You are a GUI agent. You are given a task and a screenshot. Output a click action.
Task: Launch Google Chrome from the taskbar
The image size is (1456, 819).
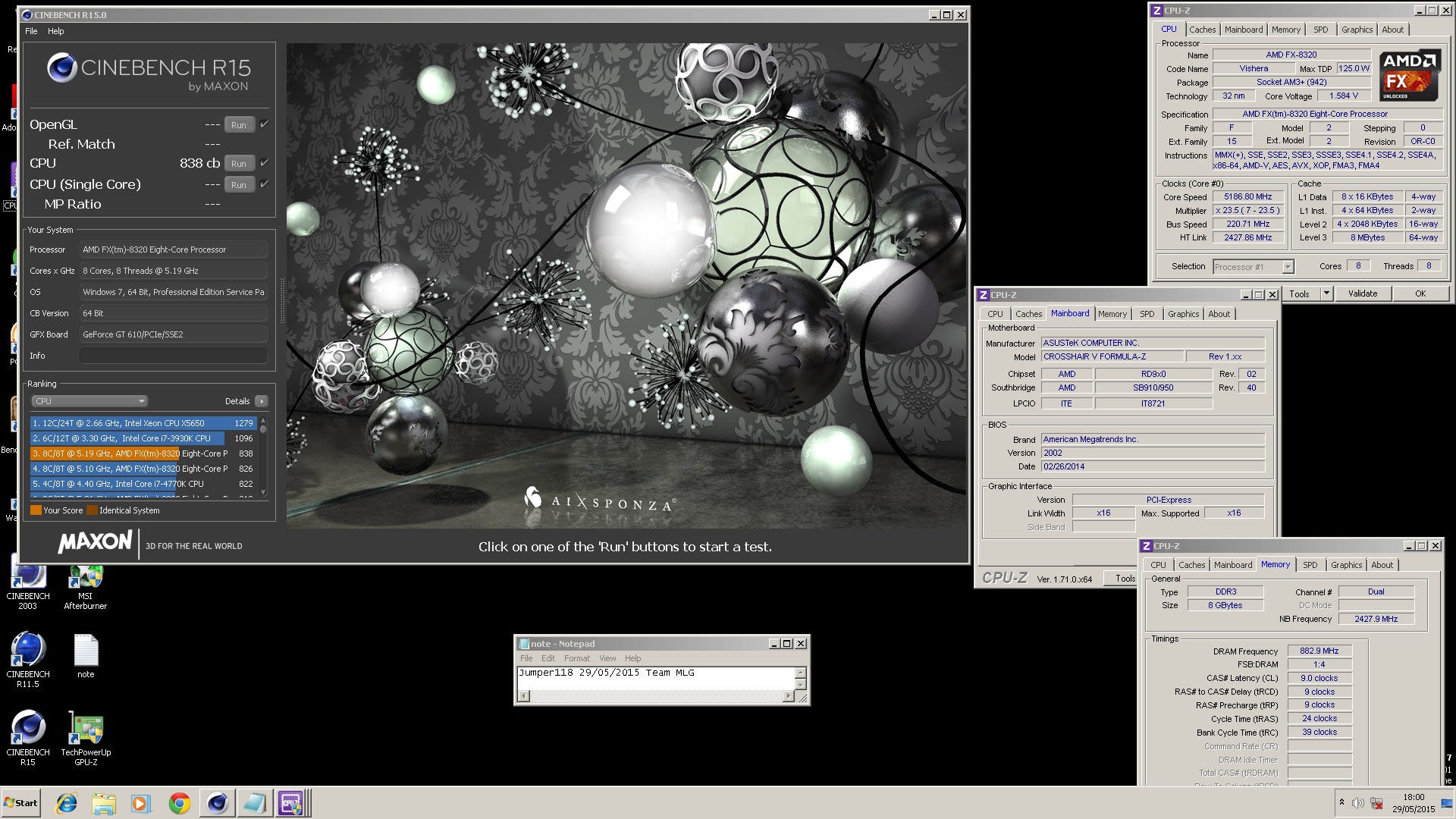[x=180, y=803]
